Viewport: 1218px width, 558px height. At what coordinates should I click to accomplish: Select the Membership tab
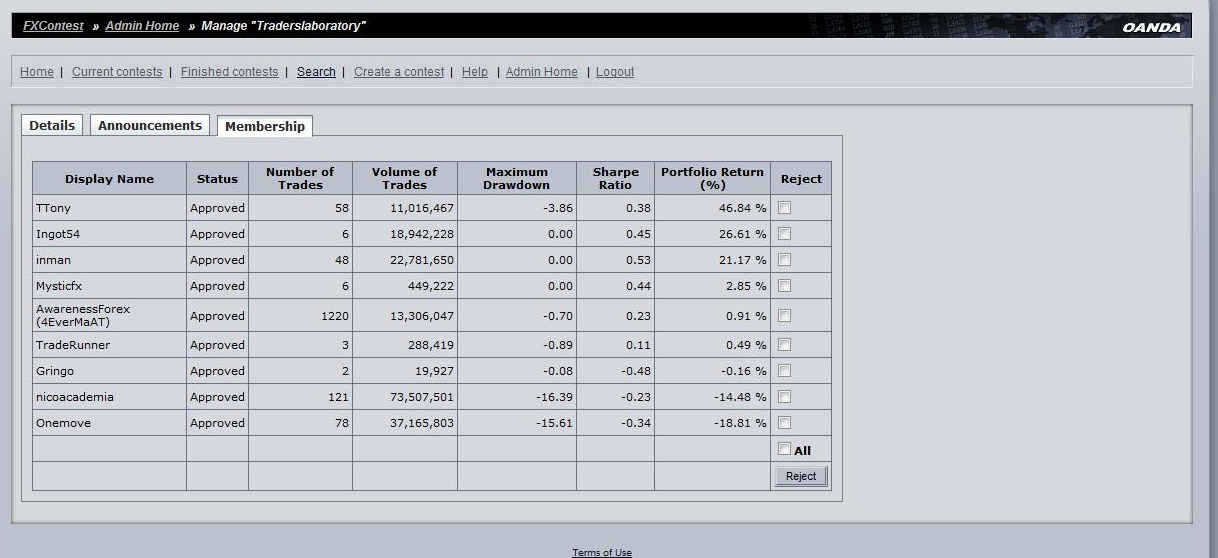click(265, 126)
